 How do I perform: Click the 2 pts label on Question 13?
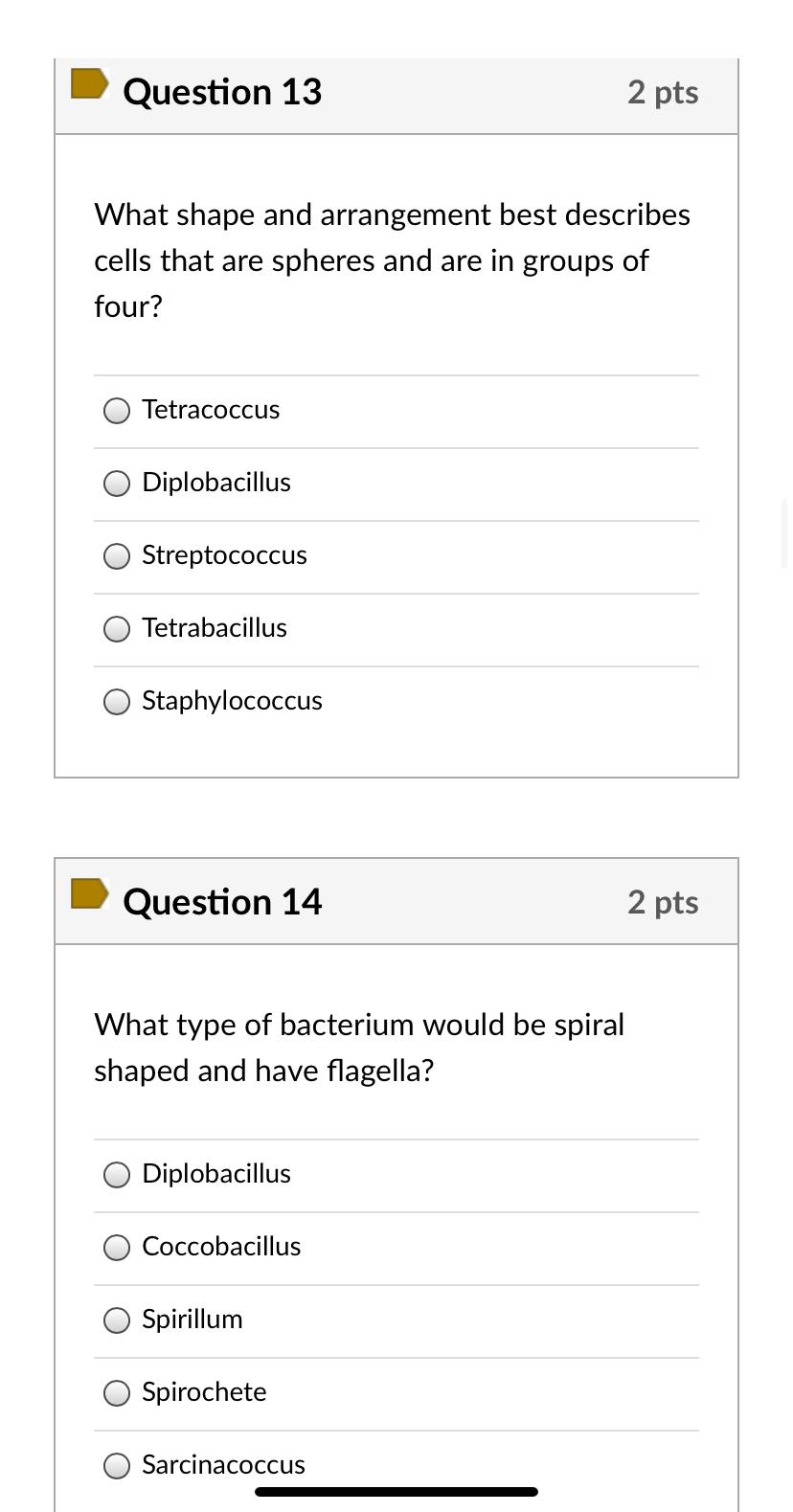[x=663, y=92]
